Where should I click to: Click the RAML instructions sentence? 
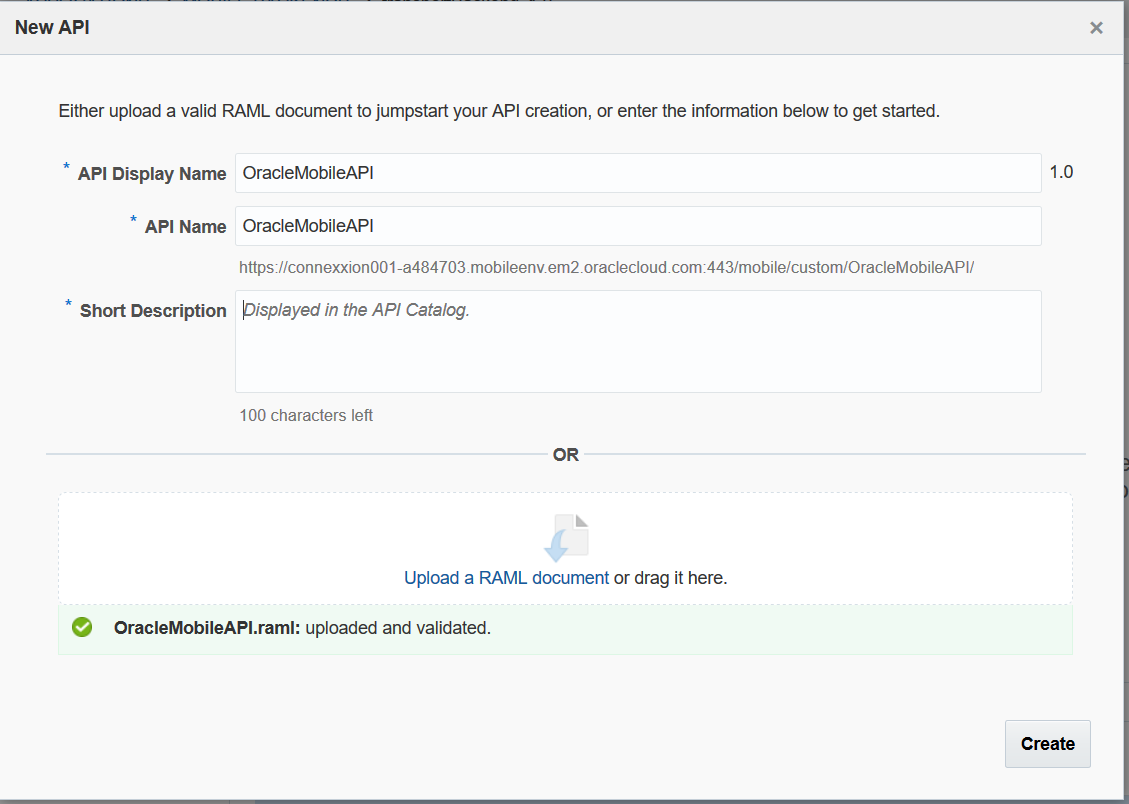click(499, 111)
